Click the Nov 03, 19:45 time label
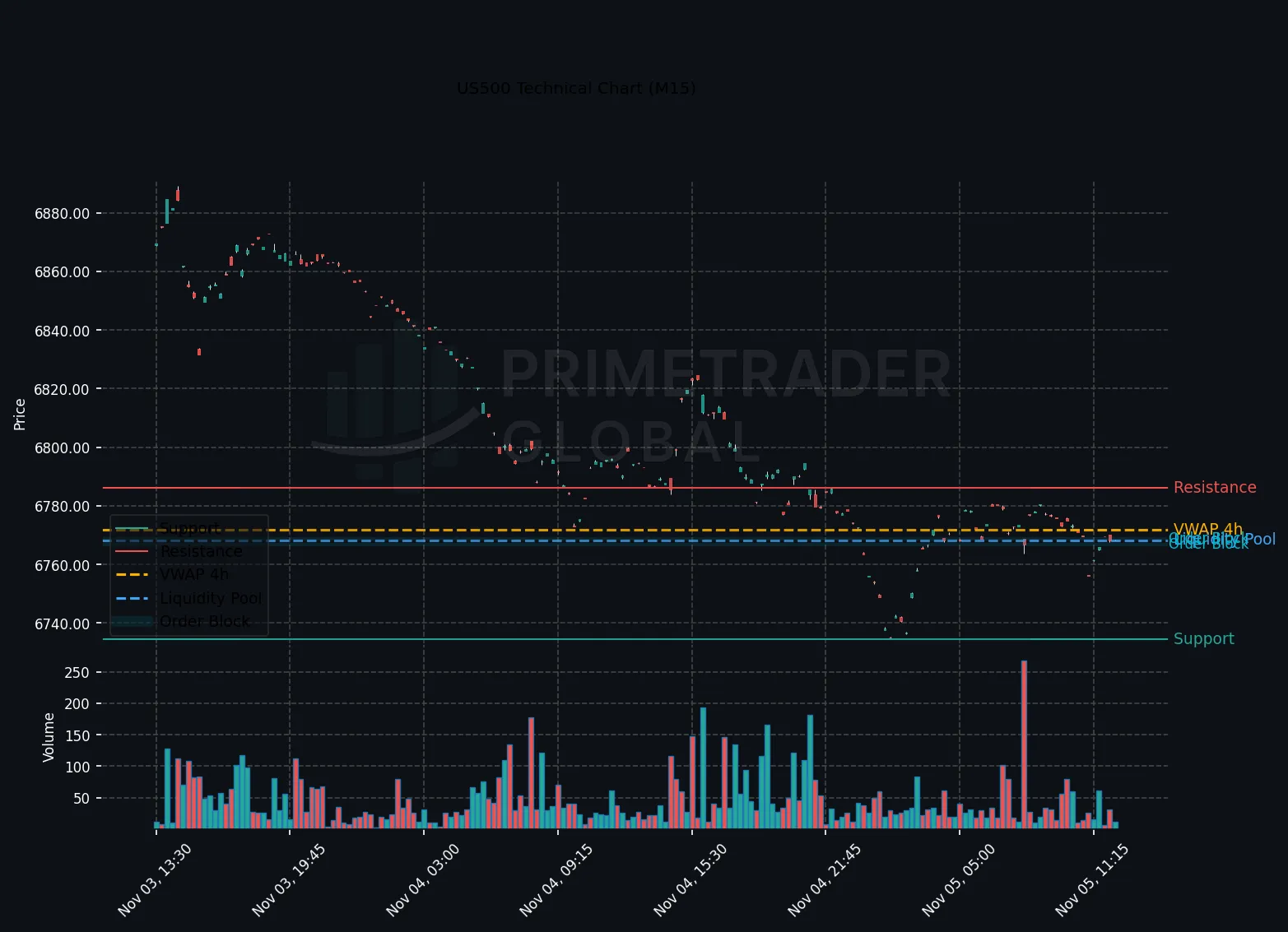Image resolution: width=1288 pixels, height=932 pixels. tap(289, 879)
